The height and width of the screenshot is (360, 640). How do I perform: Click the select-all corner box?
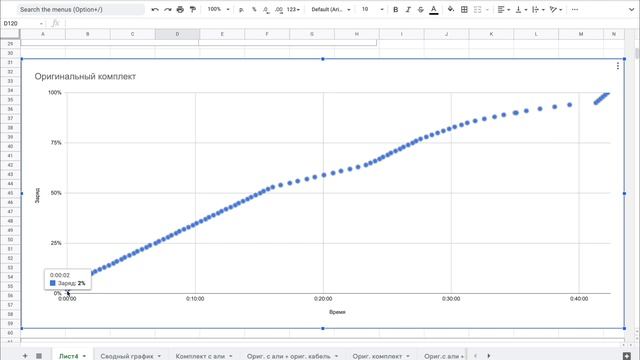tap(10, 34)
